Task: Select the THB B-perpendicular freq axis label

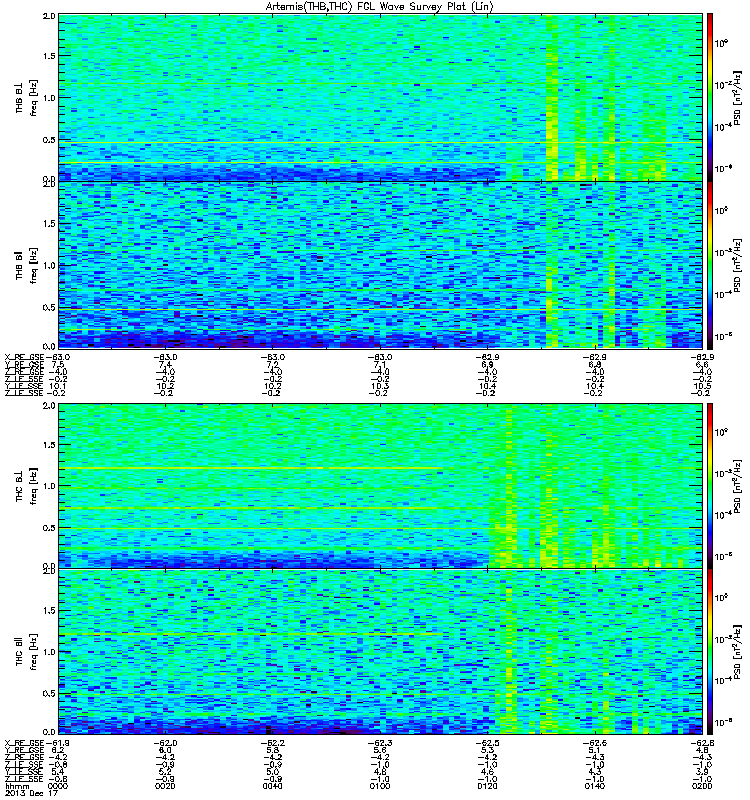Action: (x=27, y=98)
